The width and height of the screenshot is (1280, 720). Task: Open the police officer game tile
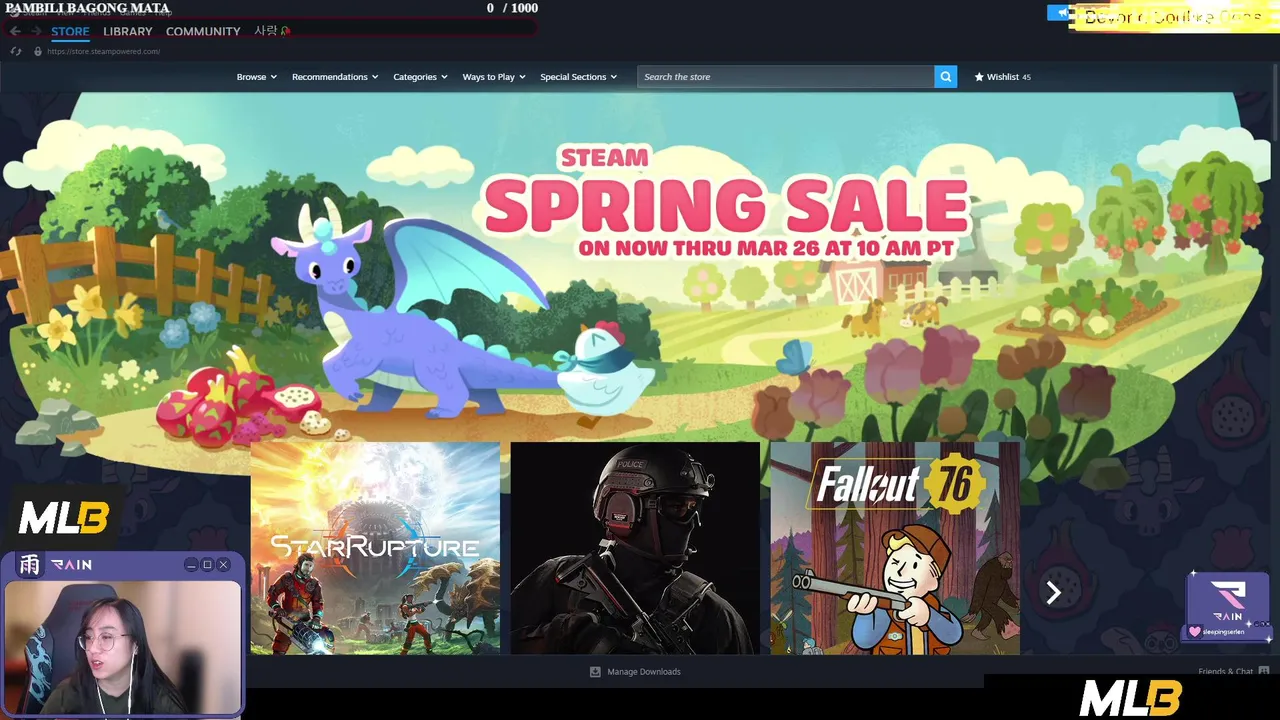tap(635, 548)
